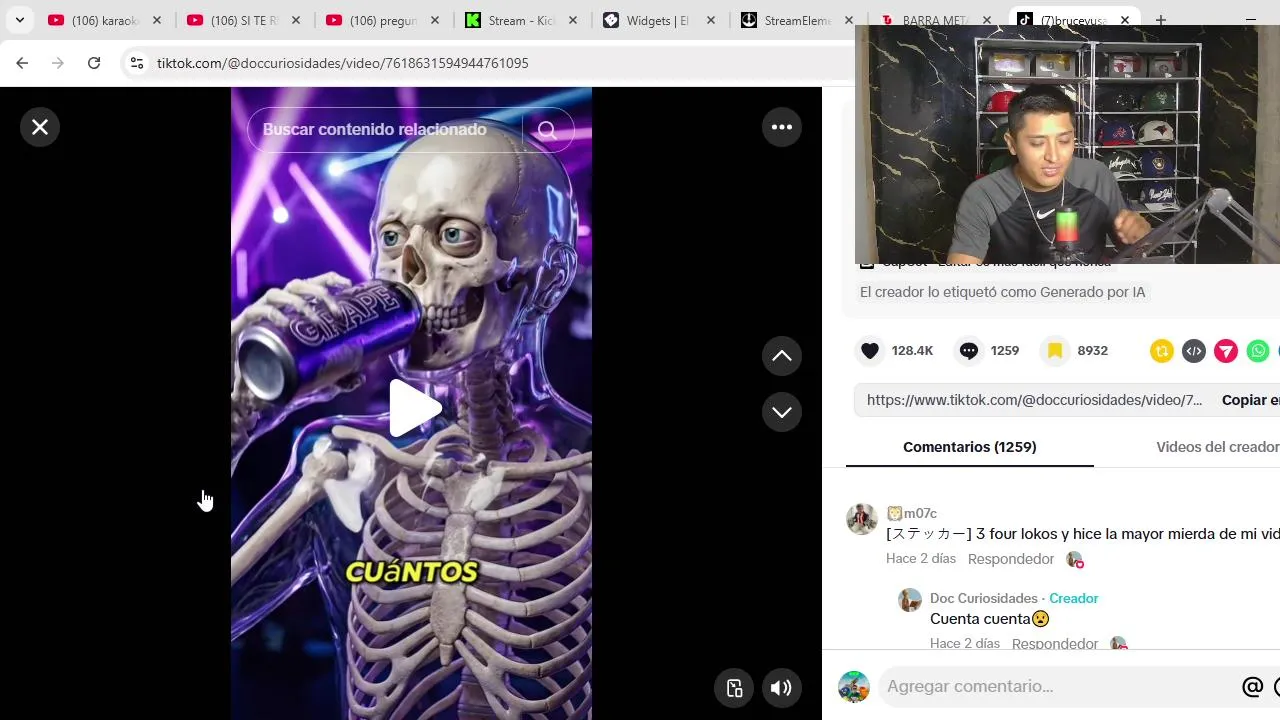Save video with bookmark icon
Viewport: 1280px width, 720px height.
coord(1055,351)
